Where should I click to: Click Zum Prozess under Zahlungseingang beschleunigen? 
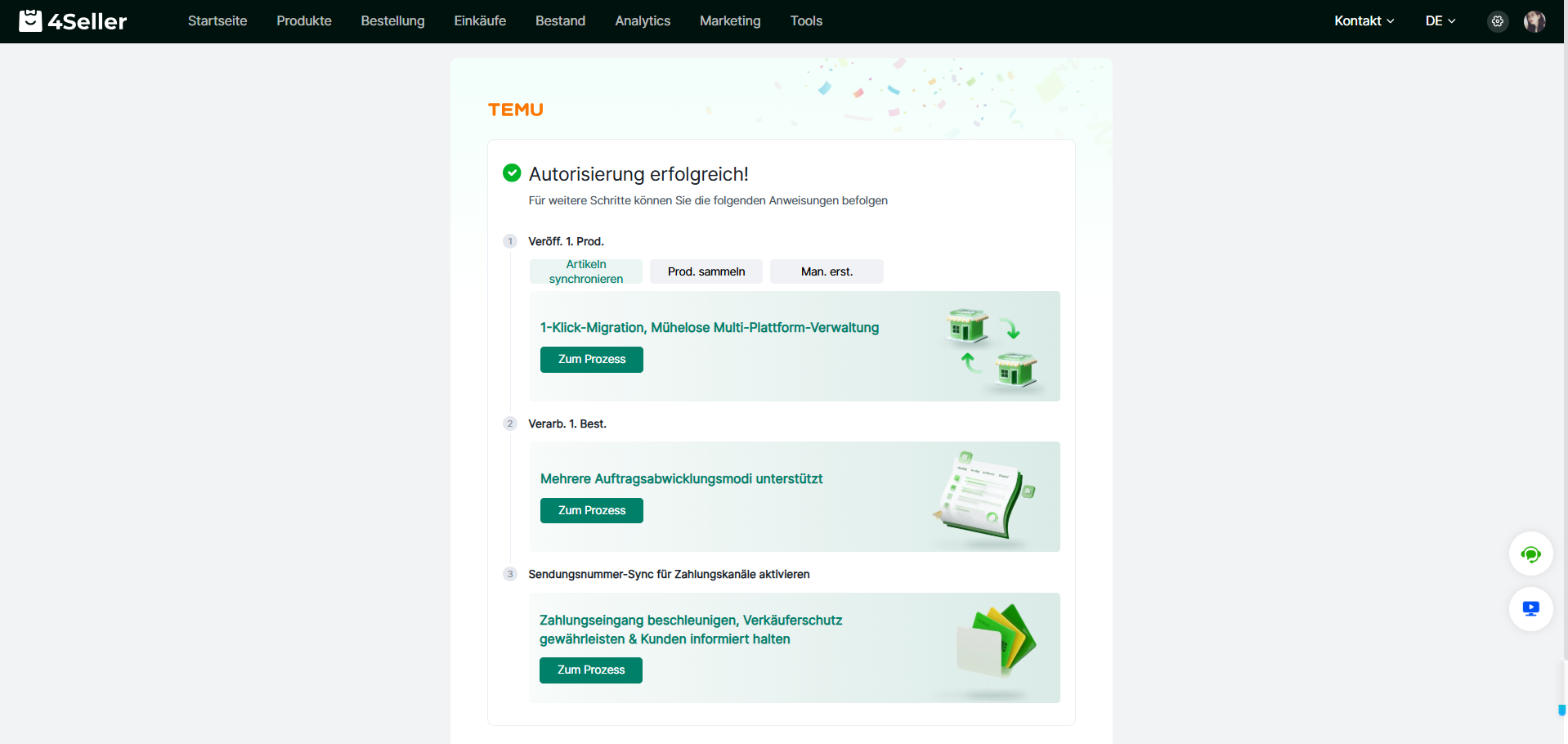point(590,670)
